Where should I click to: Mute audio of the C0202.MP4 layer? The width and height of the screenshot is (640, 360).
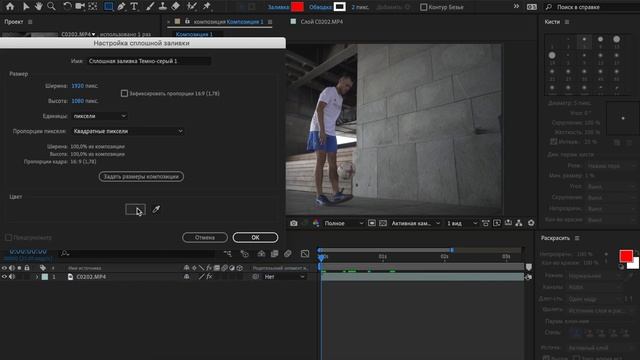12,277
